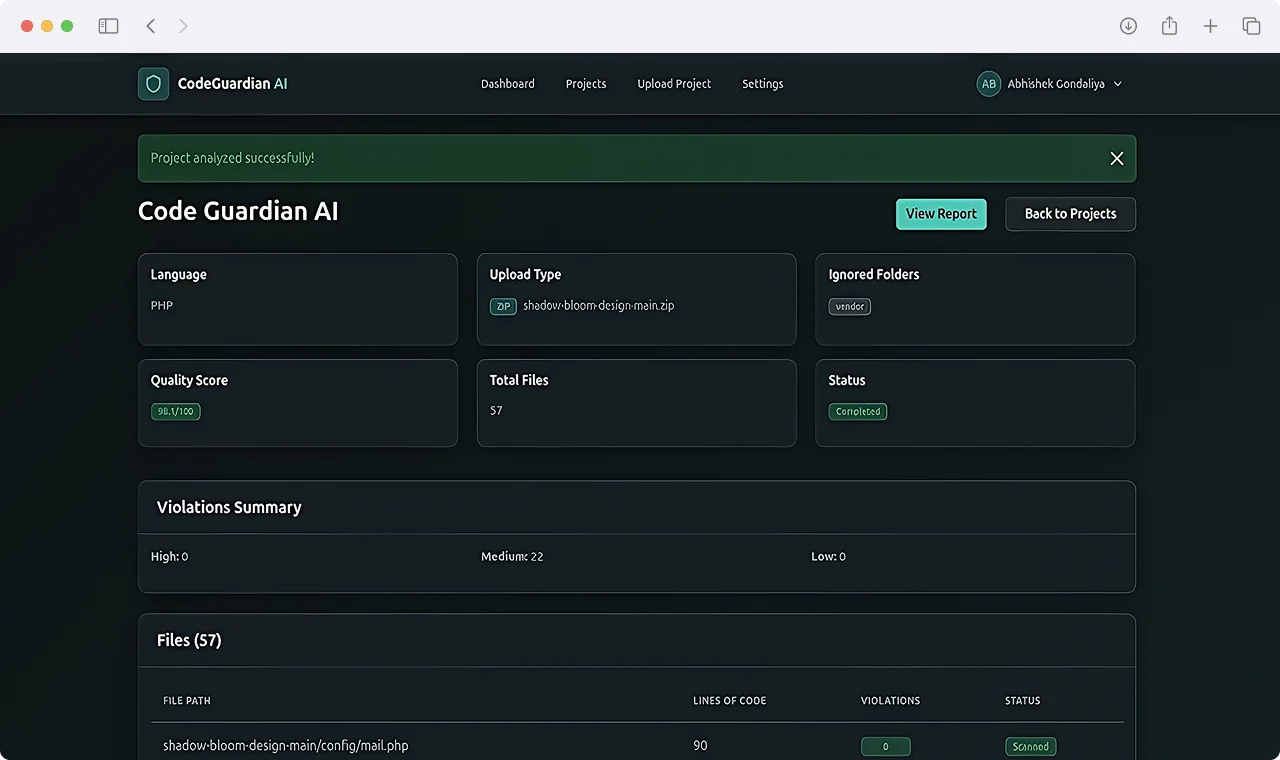Click the CodeGuardian shield logo icon
This screenshot has width=1280, height=760.
point(153,84)
